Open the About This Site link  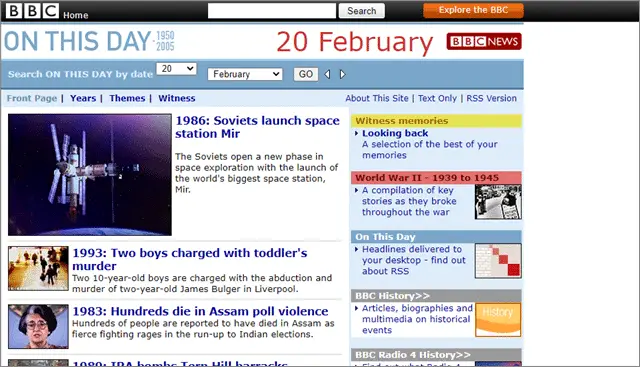coord(377,98)
